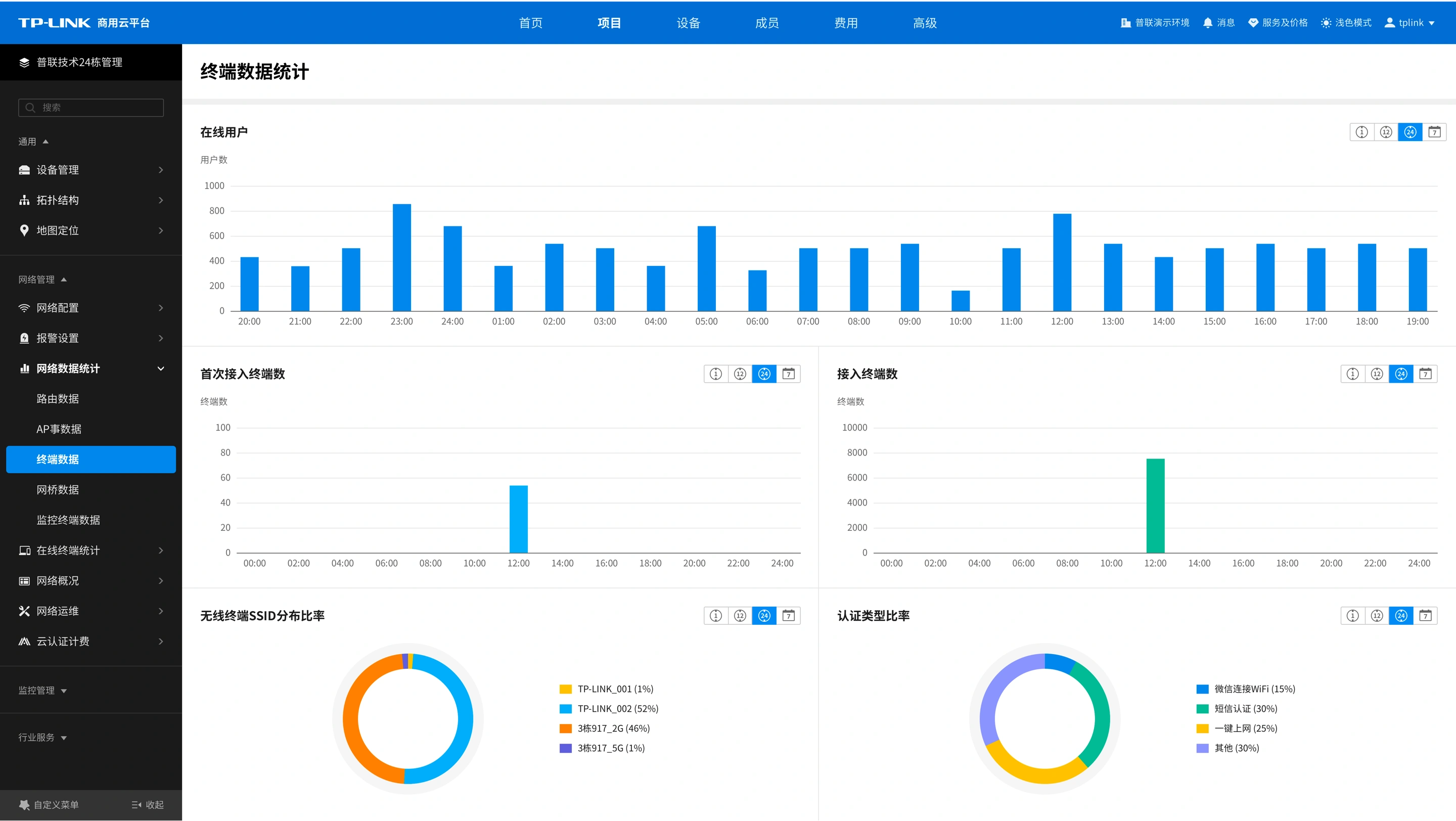The width and height of the screenshot is (1456, 821).
Task: Toggle 短信认证 legend series visibility
Action: (1237, 709)
